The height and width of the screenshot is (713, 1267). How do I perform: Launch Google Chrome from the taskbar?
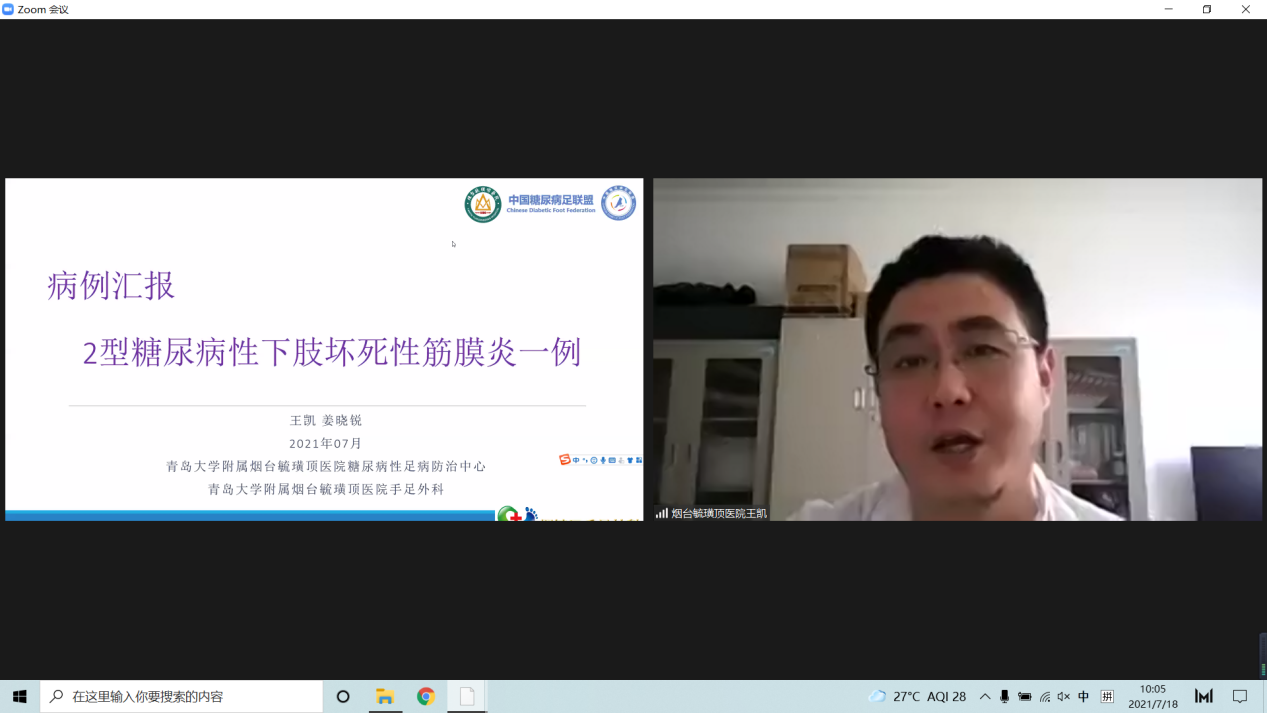[426, 696]
